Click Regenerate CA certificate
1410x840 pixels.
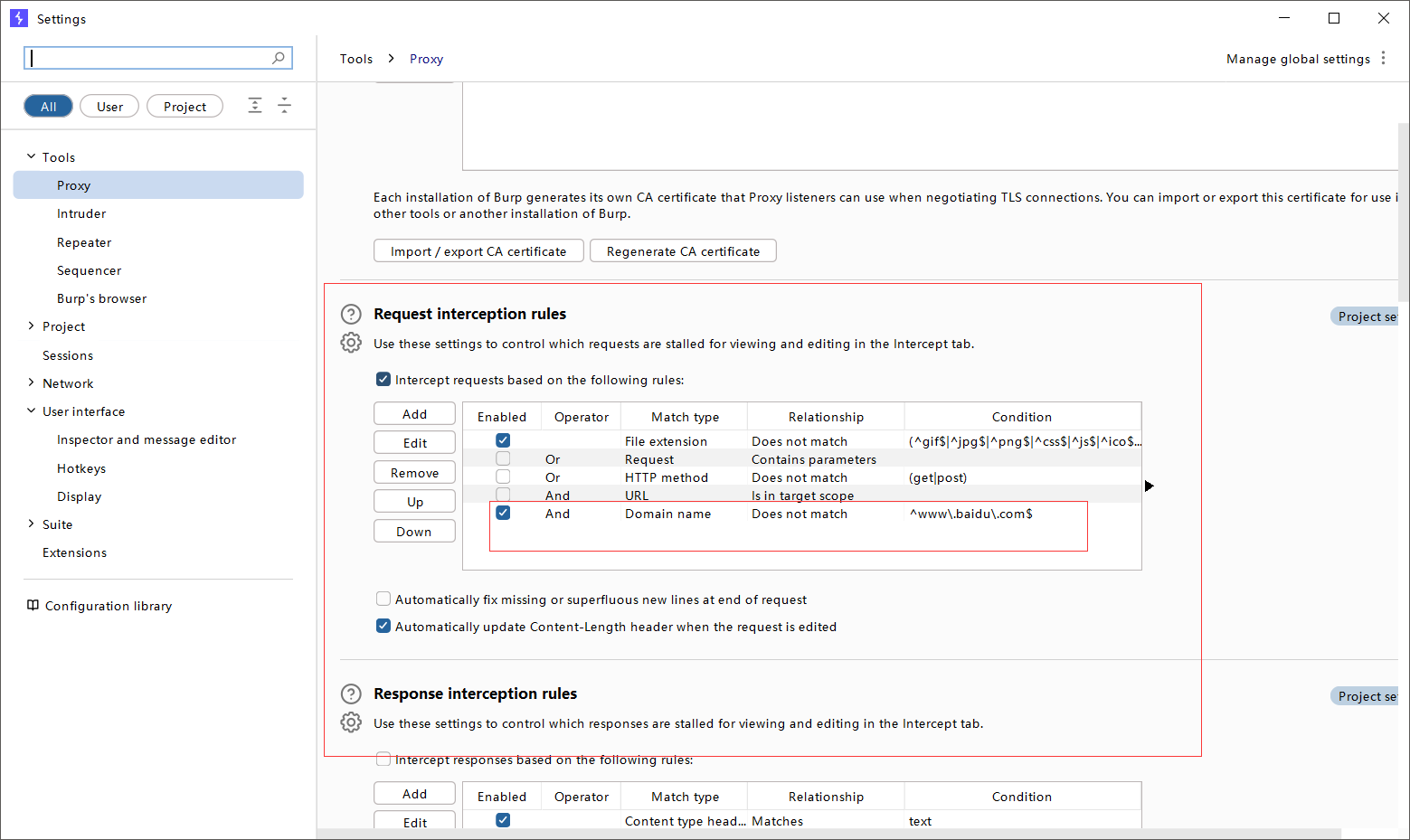(x=683, y=250)
